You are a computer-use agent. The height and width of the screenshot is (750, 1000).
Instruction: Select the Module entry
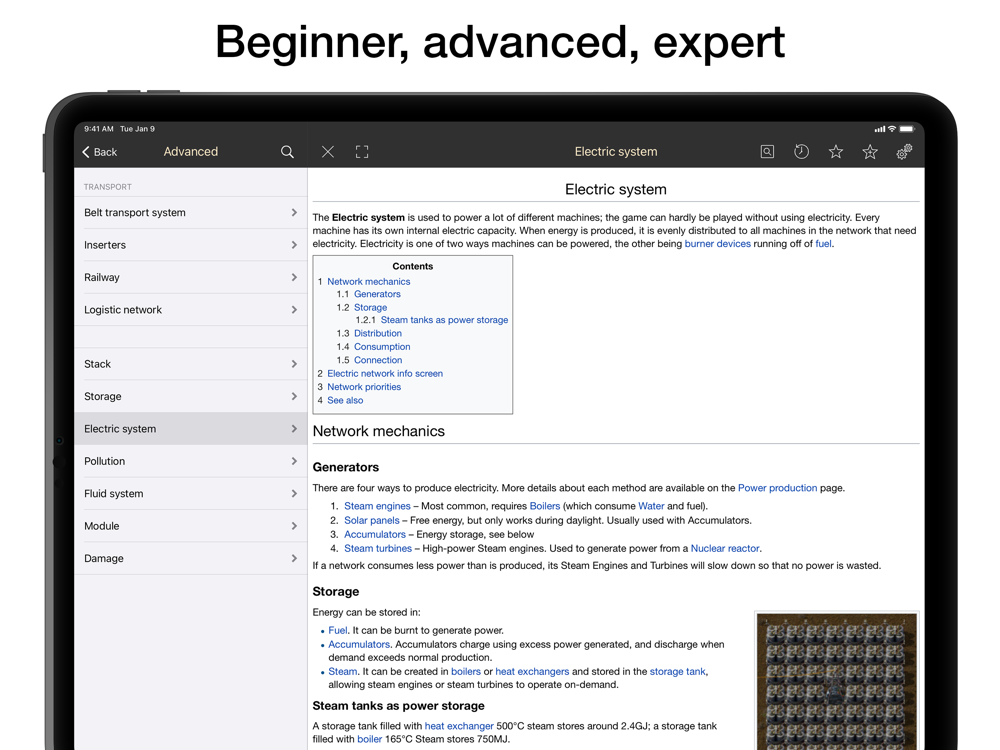tap(191, 526)
